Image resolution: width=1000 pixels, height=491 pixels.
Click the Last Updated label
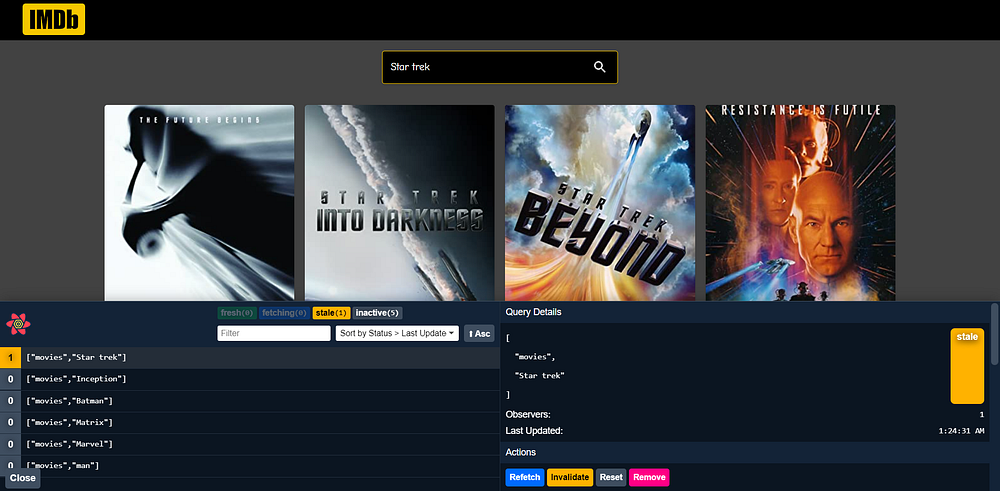point(534,431)
